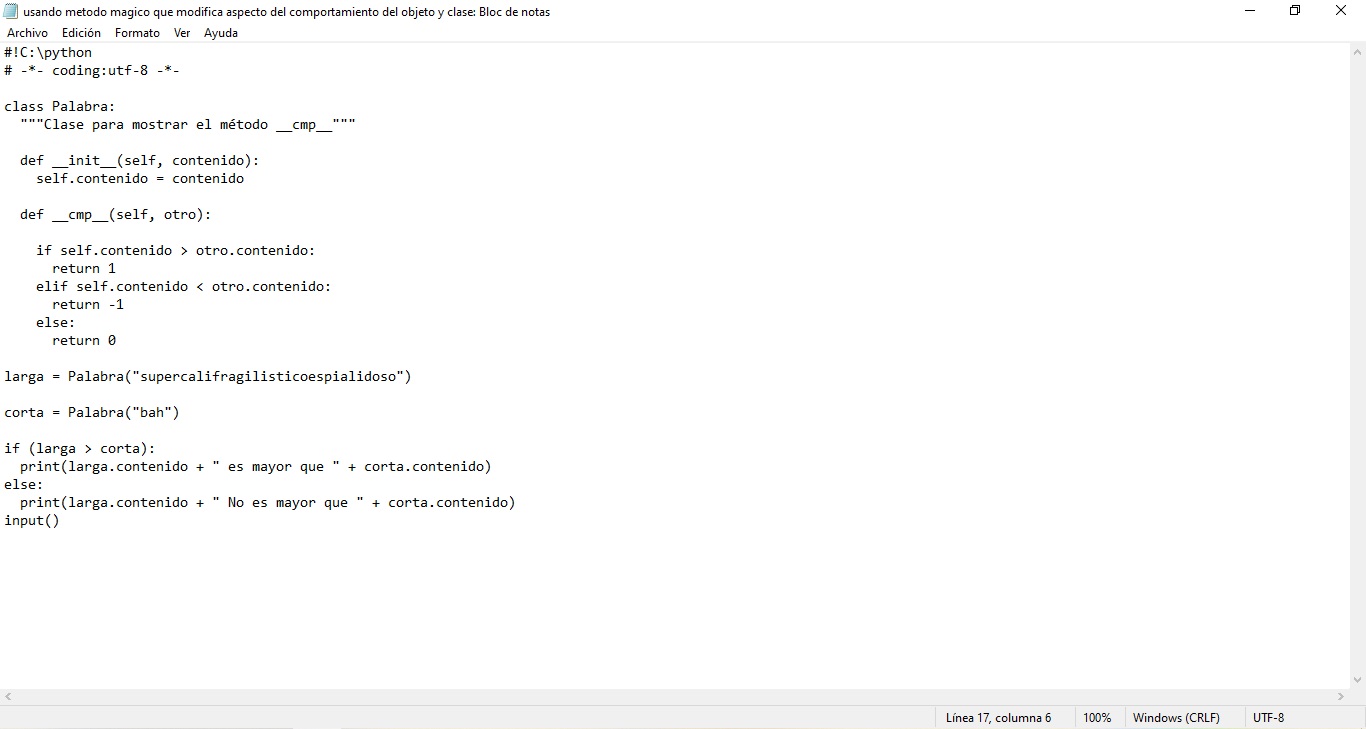This screenshot has height=729, width=1366.
Task: Click the 'def __init__(self, contenido):' line
Action: 140,160
